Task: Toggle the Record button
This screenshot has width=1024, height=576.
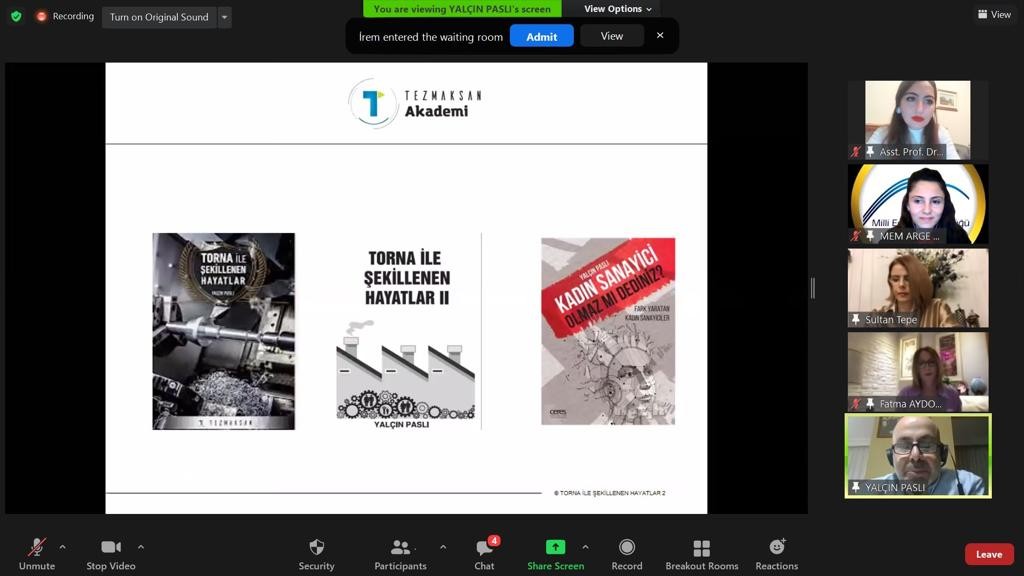Action: [627, 554]
